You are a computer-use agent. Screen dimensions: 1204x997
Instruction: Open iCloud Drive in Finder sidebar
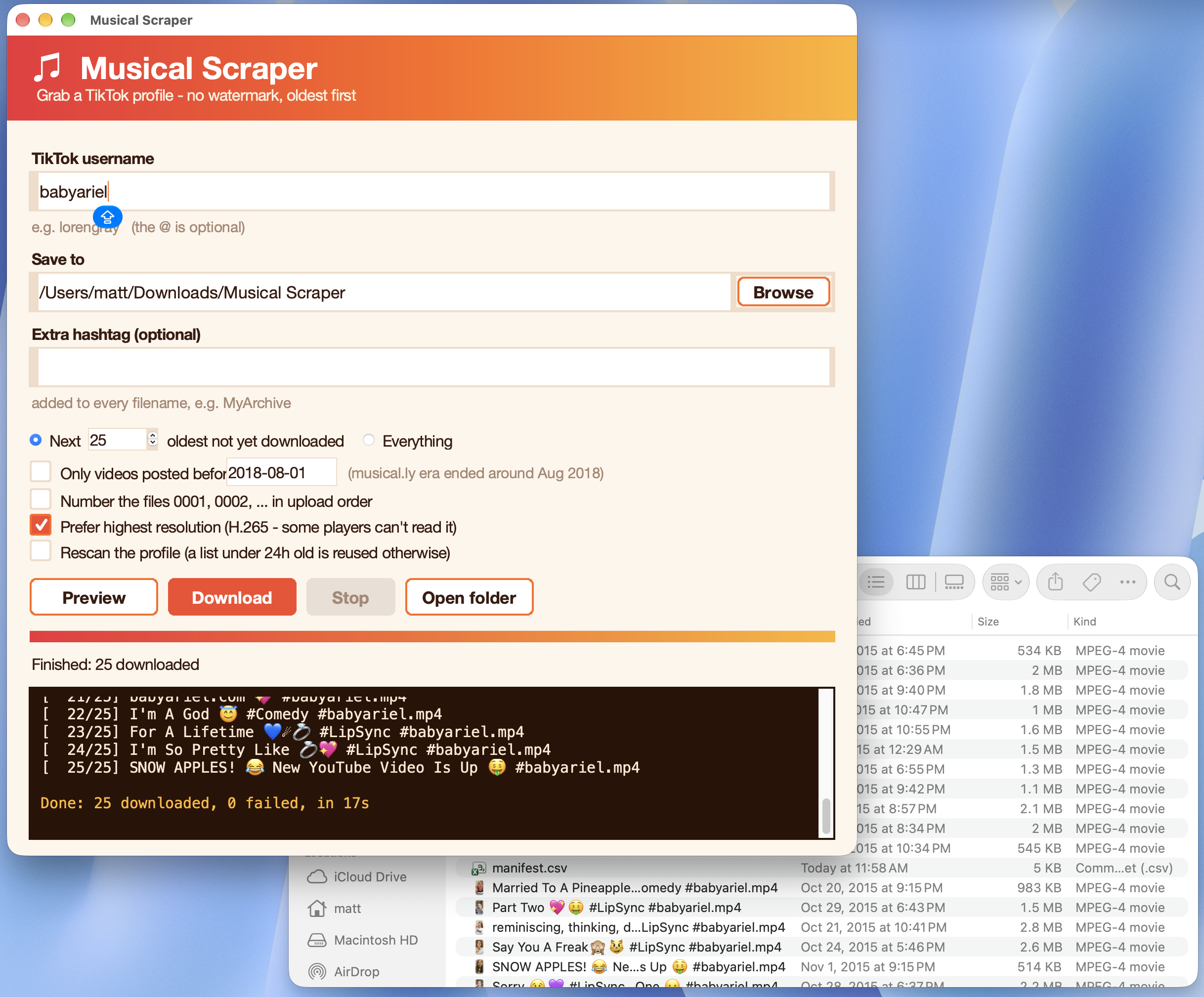coord(358,876)
